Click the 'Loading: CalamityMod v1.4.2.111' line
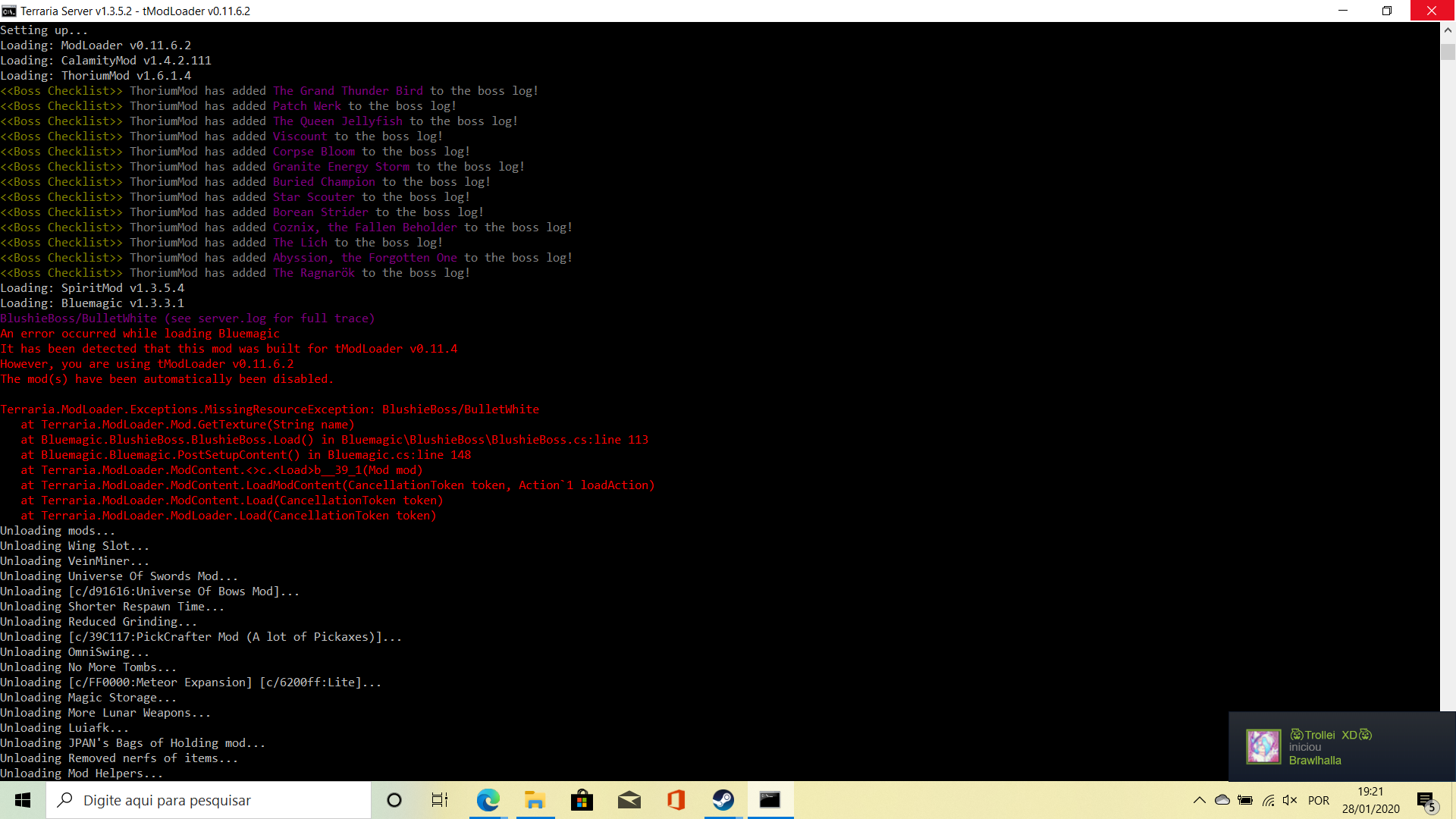Viewport: 1456px width, 819px height. (106, 61)
